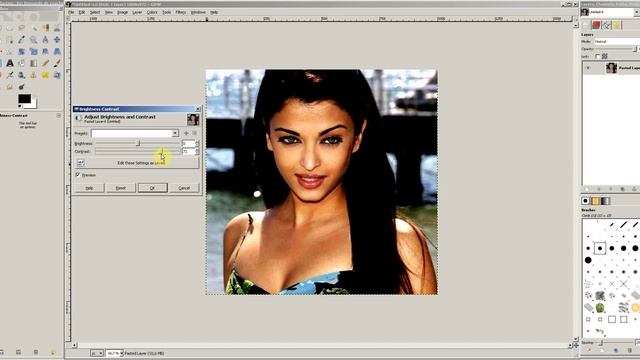The width and height of the screenshot is (640, 360).
Task: Open the Edit menu
Action: point(82,12)
